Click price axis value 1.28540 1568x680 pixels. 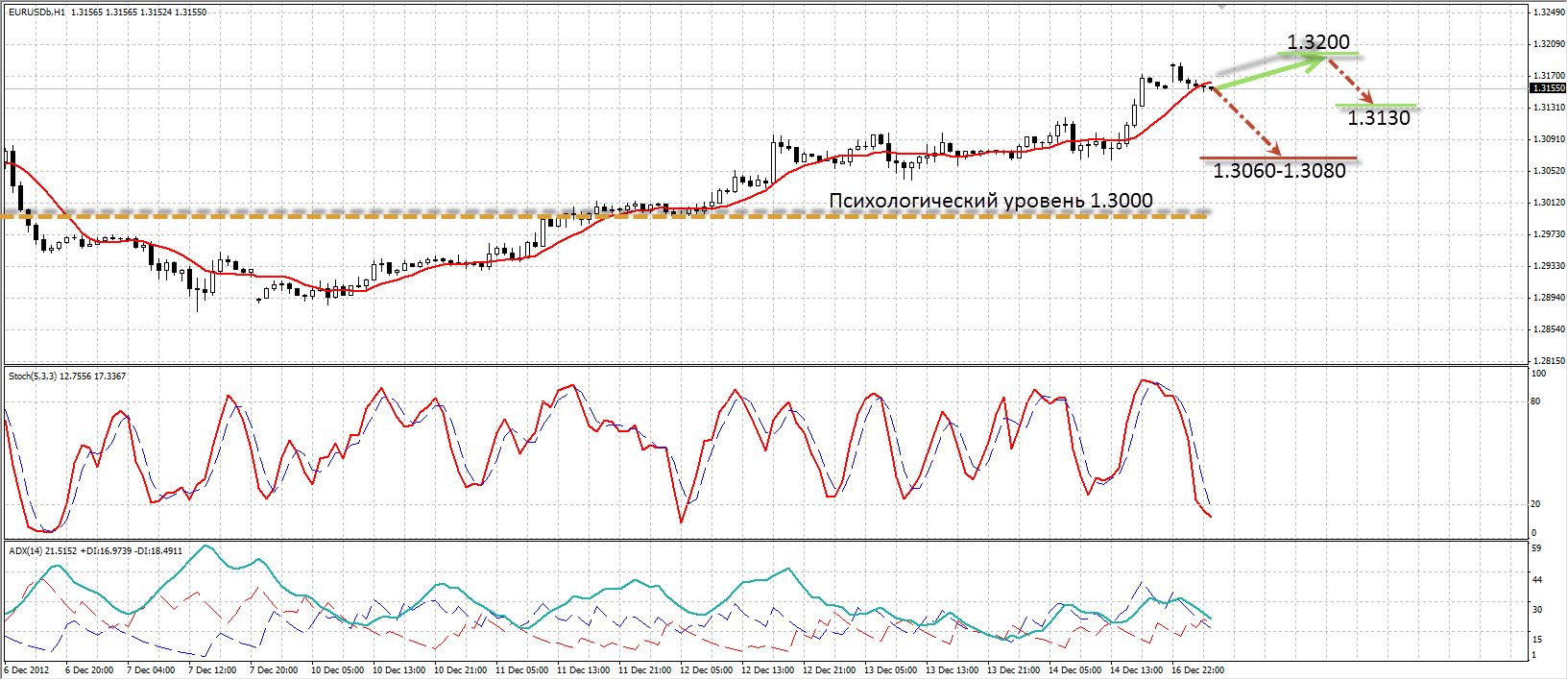tap(1549, 329)
